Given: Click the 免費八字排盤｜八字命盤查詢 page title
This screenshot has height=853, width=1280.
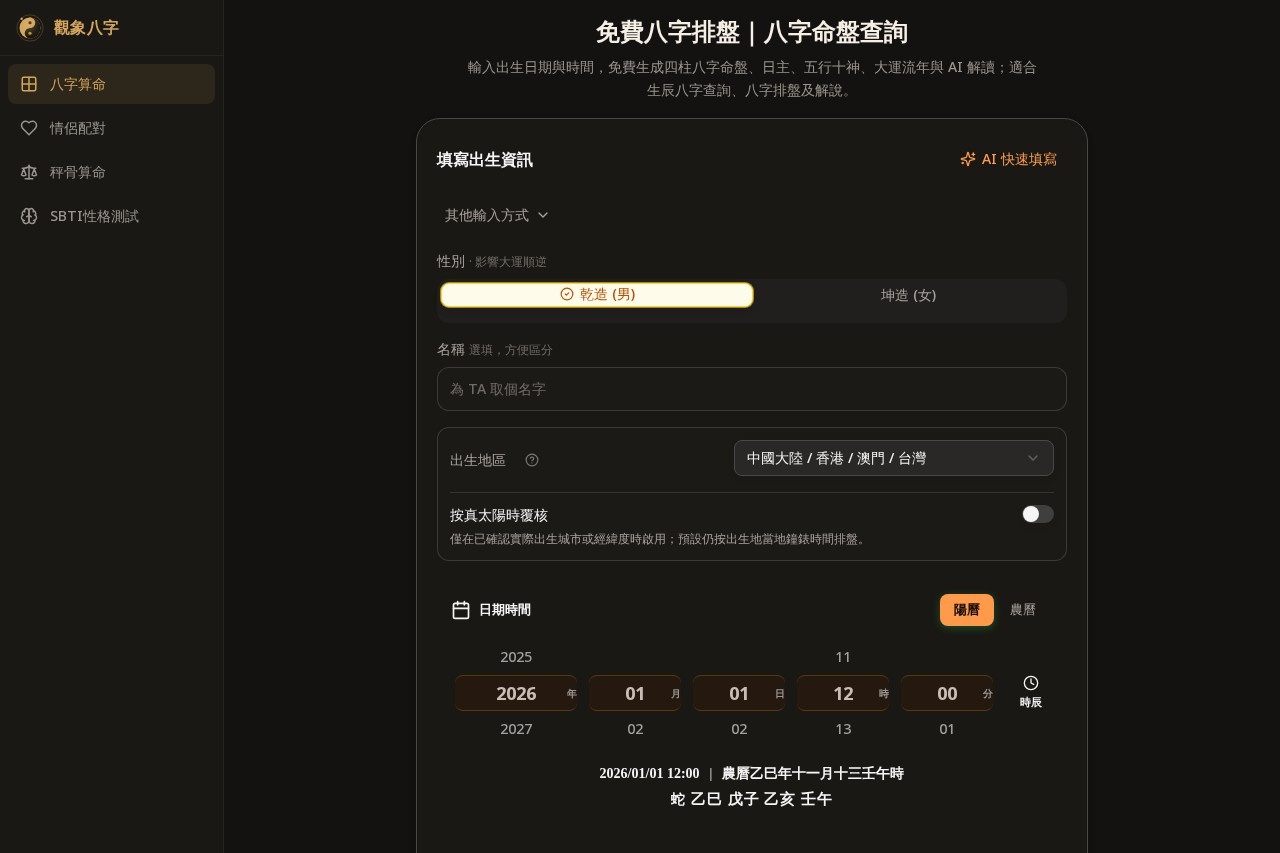Looking at the screenshot, I should coord(752,32).
